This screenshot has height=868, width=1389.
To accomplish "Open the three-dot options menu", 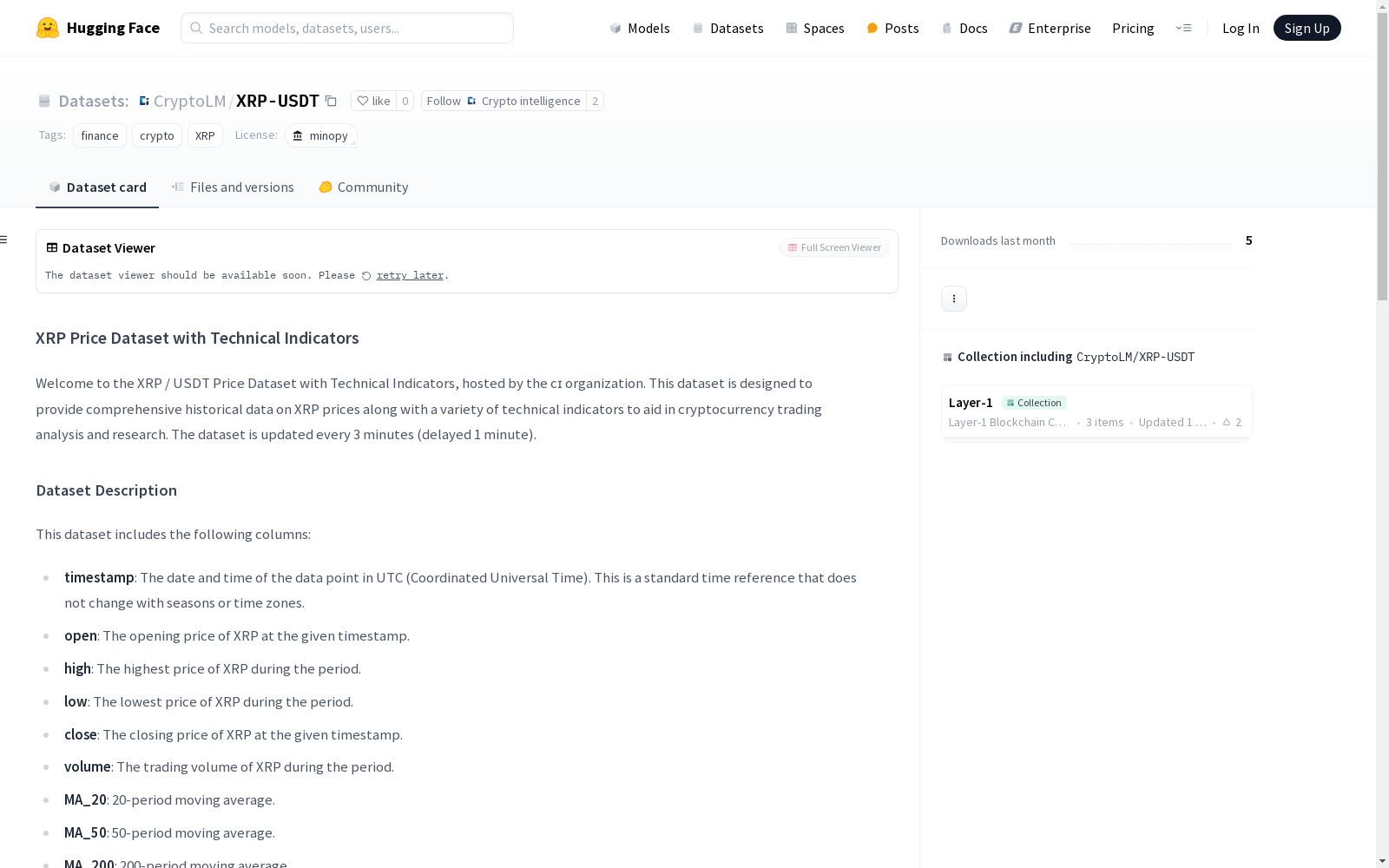I will pos(953,299).
